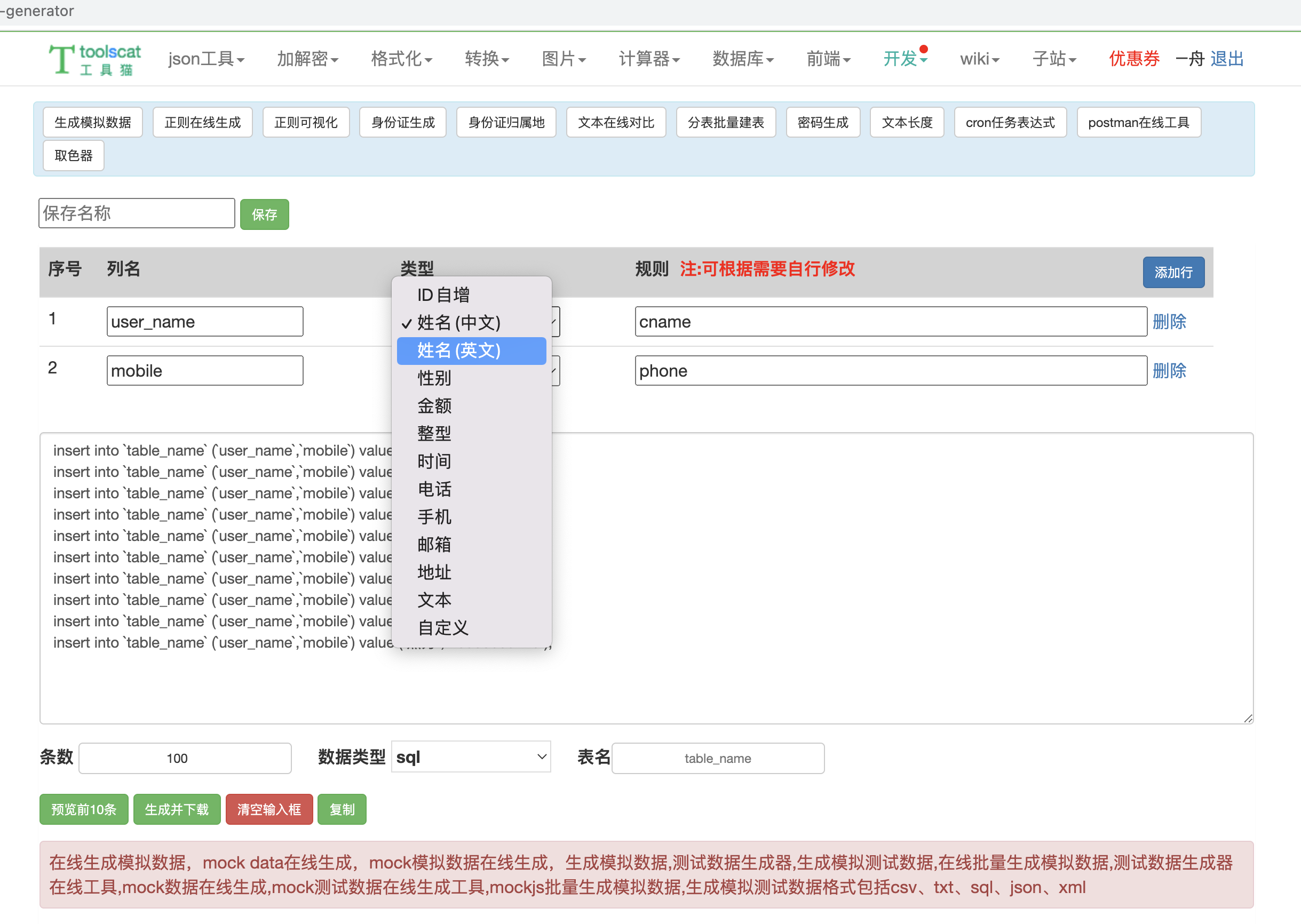The width and height of the screenshot is (1301, 924).
Task: Focus the 保存名称 input field
Action: click(137, 213)
